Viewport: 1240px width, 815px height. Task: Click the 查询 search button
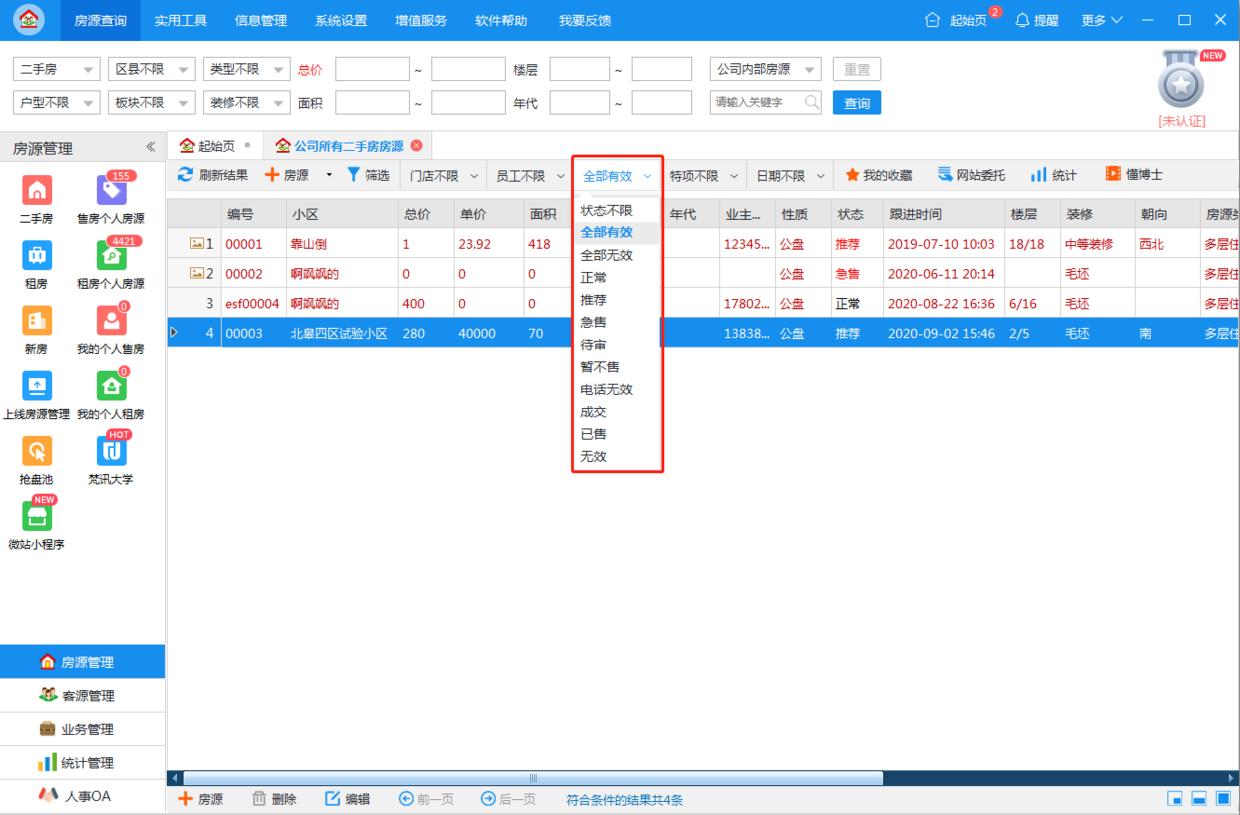(856, 101)
